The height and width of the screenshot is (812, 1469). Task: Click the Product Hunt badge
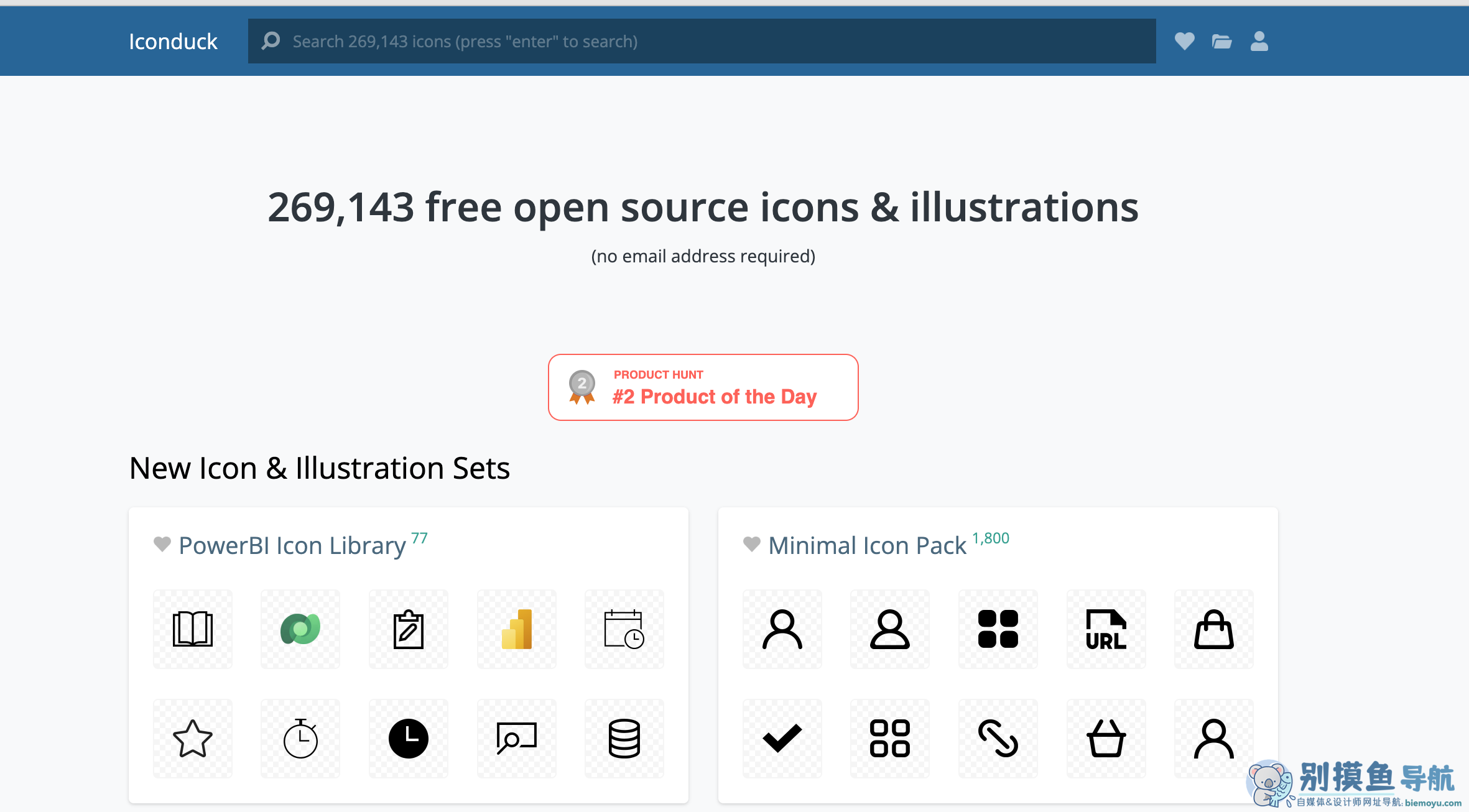pos(703,387)
